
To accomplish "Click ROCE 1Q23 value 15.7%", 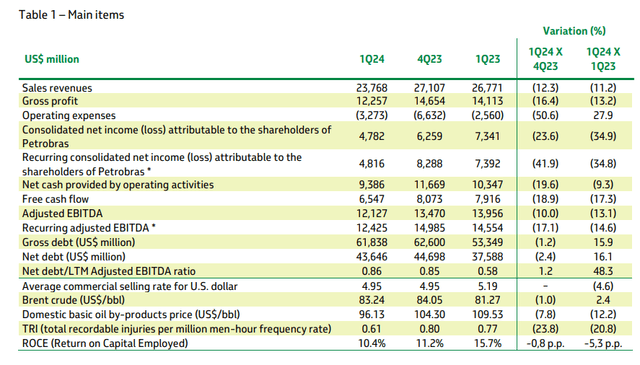I will 487,343.
